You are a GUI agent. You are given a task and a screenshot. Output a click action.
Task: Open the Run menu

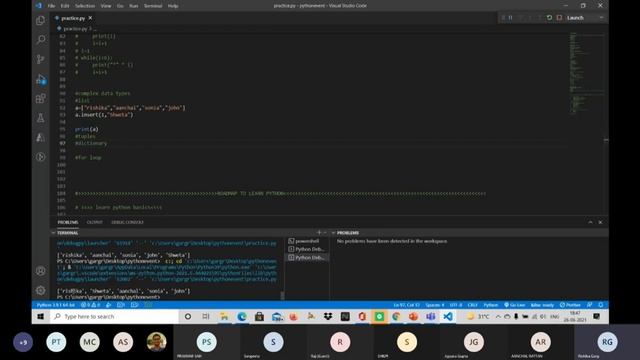point(133,6)
